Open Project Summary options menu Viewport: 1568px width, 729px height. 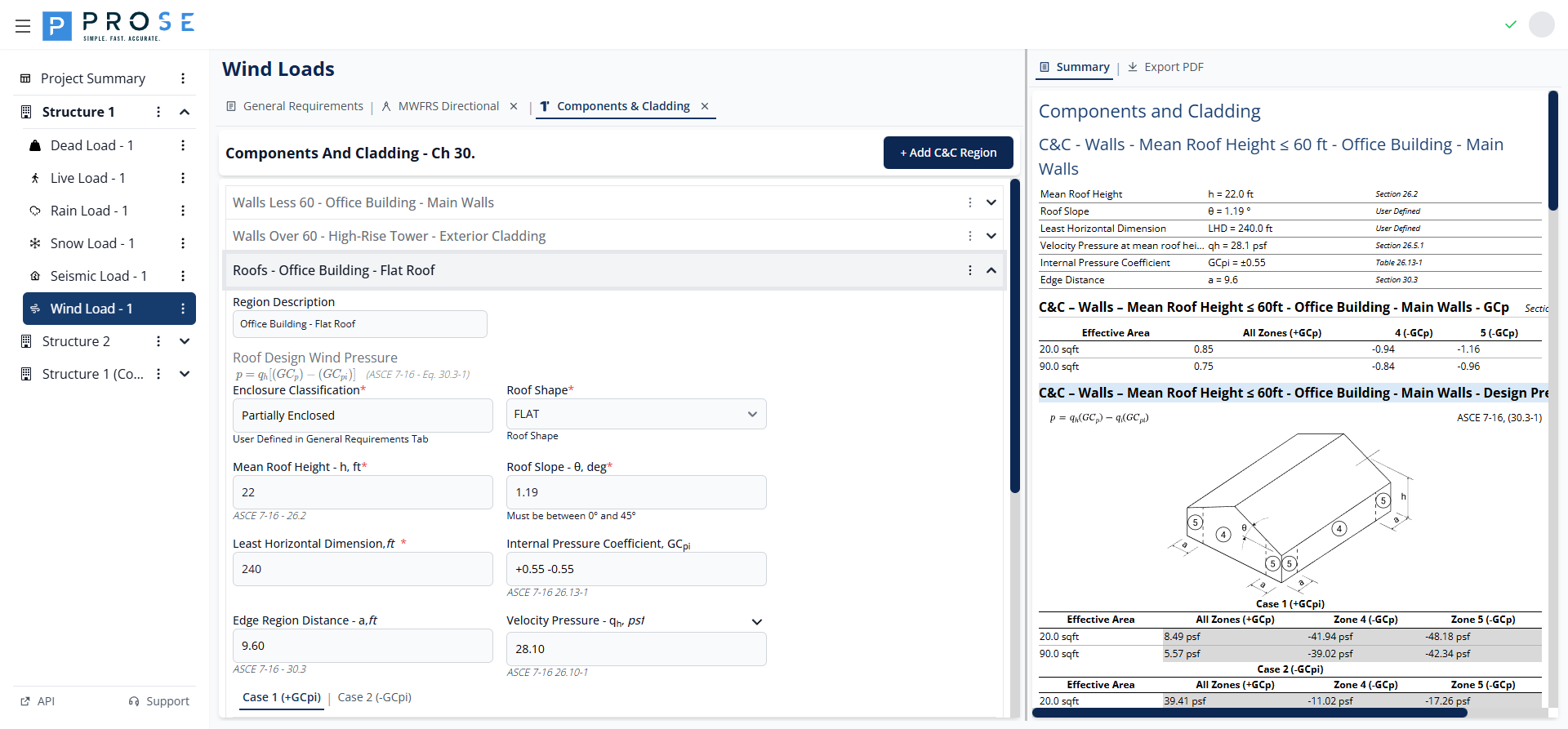pos(183,78)
